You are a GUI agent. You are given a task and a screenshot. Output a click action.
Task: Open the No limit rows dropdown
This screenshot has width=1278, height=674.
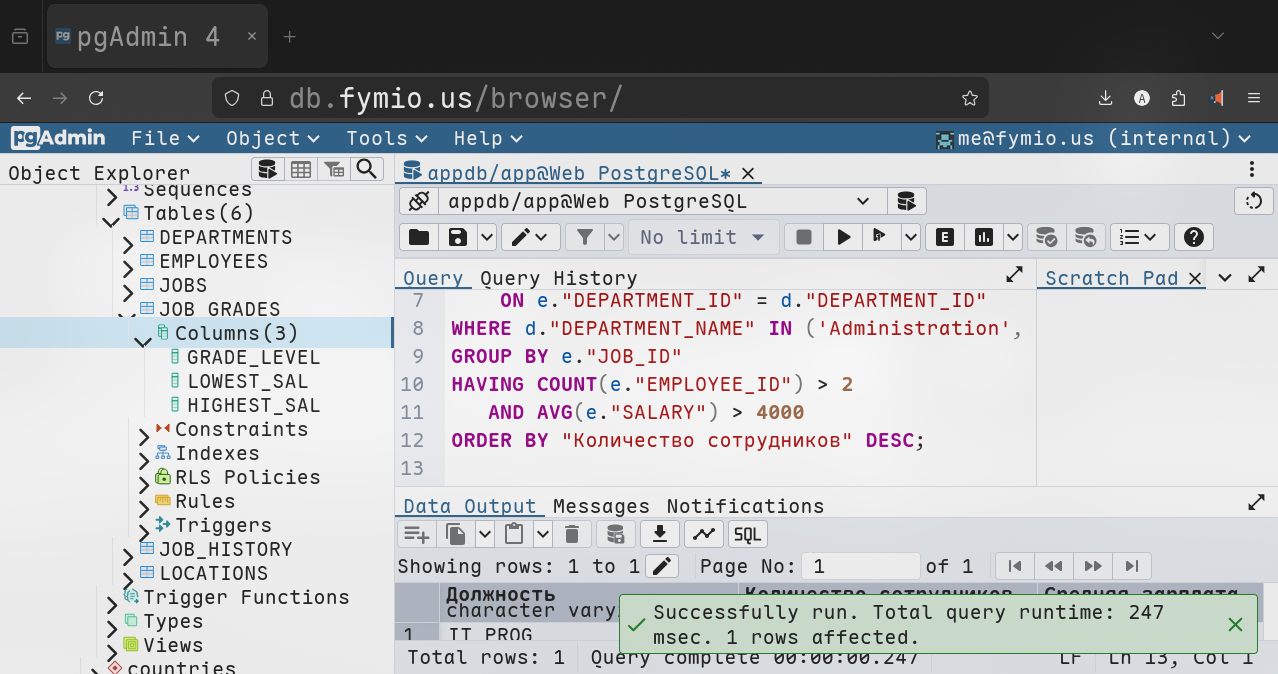click(703, 237)
